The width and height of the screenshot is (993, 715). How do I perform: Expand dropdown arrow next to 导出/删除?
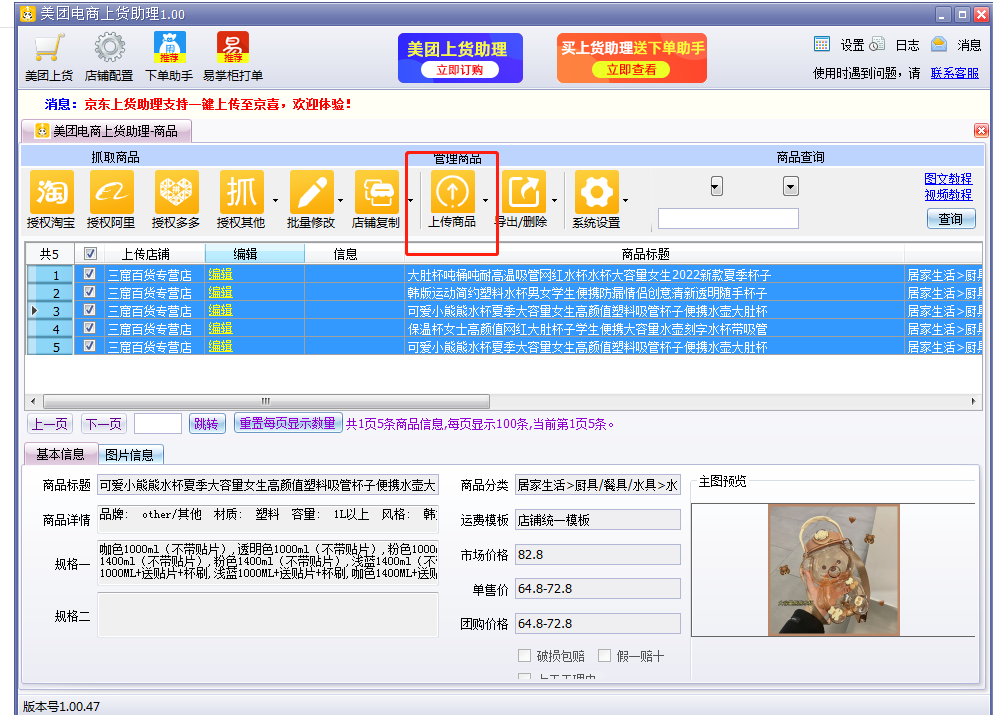(555, 200)
